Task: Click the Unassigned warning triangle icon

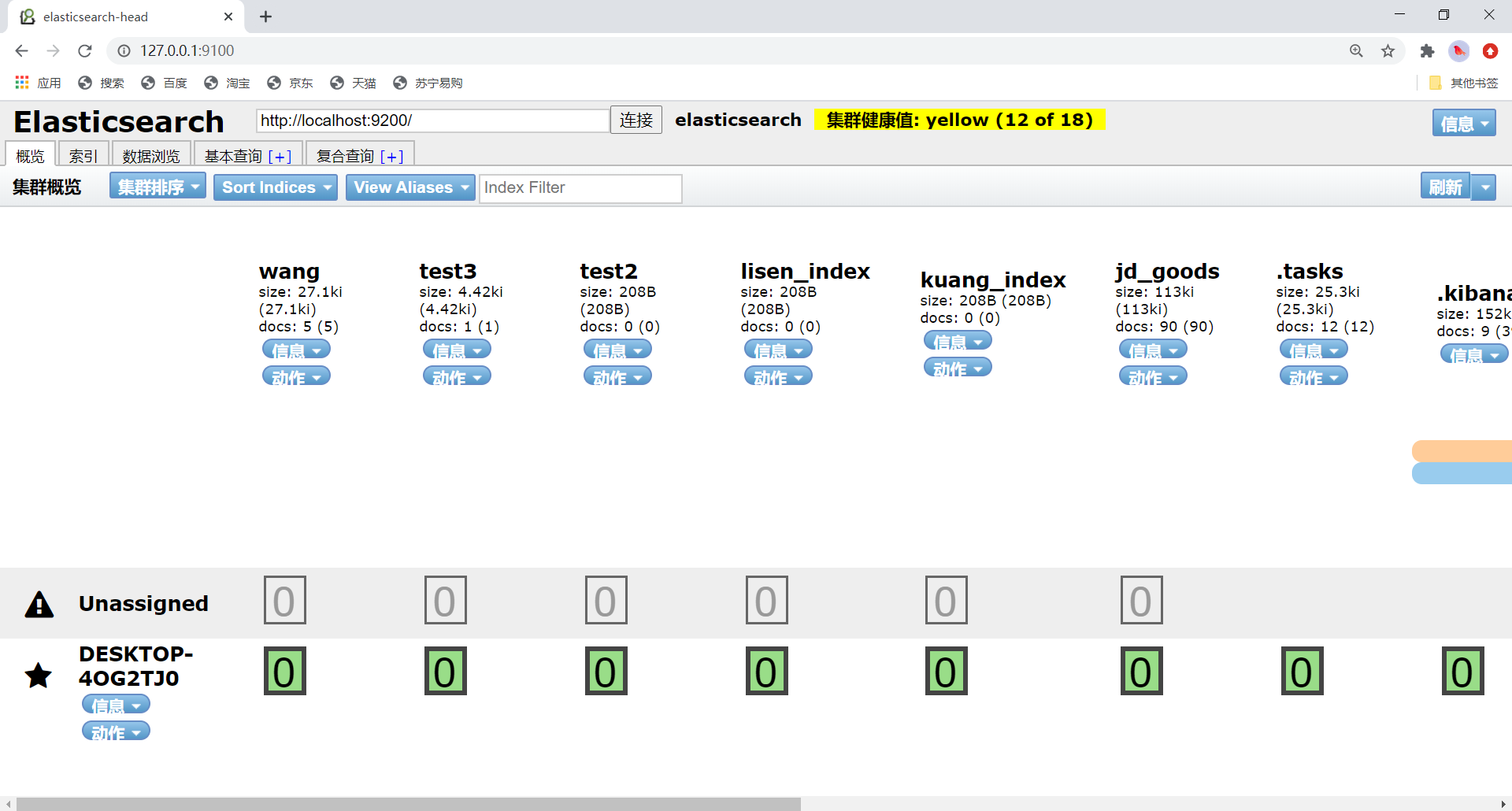Action: pos(39,604)
